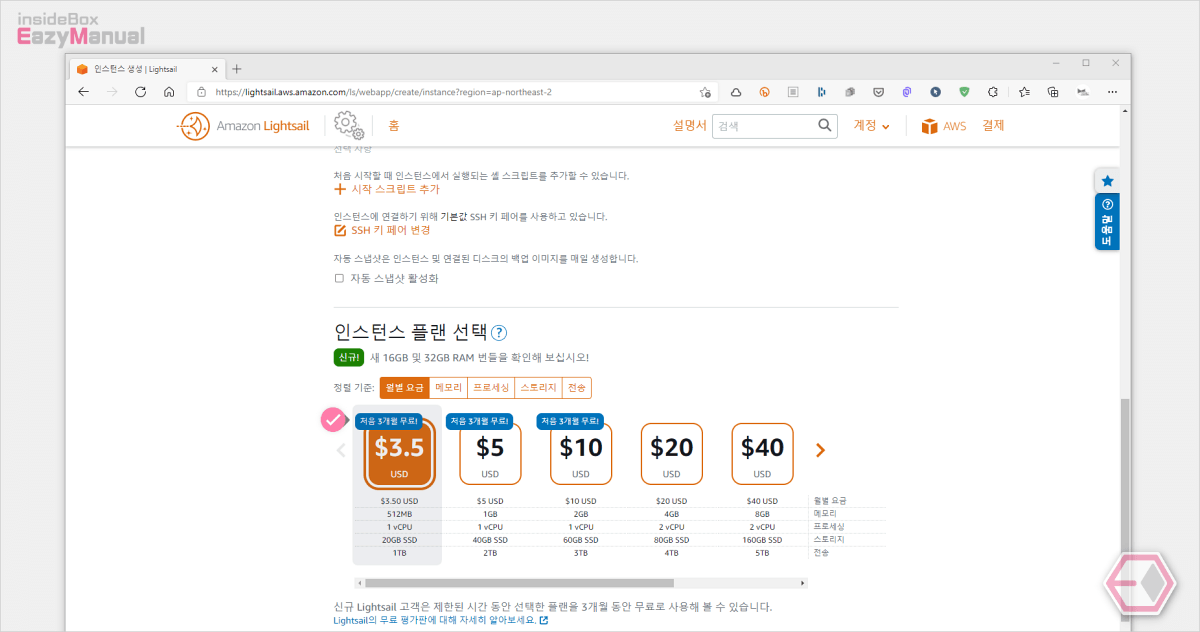Screen dimensions: 1200x632
Task: Click the plan list horizontal scrollbar
Action: 519,582
